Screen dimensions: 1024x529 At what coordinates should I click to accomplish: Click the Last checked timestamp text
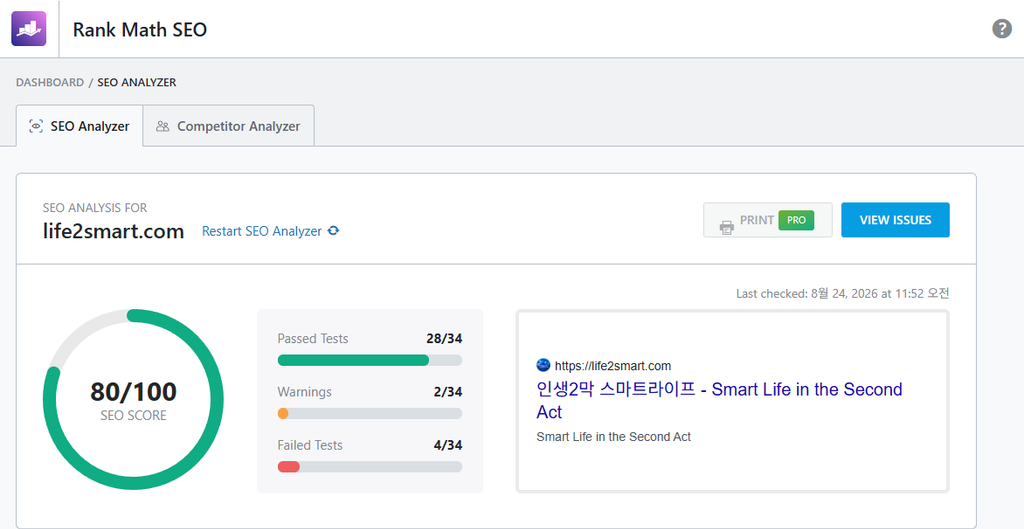click(842, 294)
